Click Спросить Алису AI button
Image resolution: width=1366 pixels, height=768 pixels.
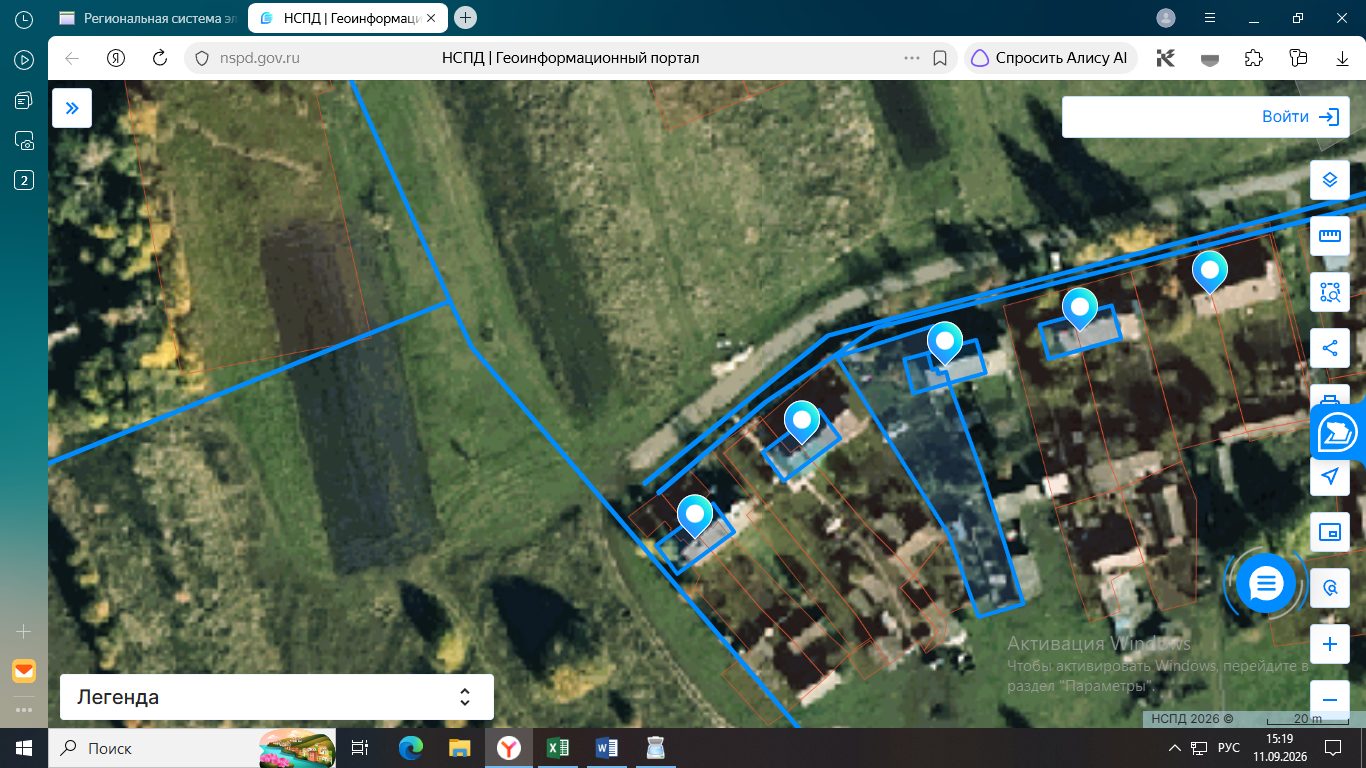pyautogui.click(x=1051, y=58)
